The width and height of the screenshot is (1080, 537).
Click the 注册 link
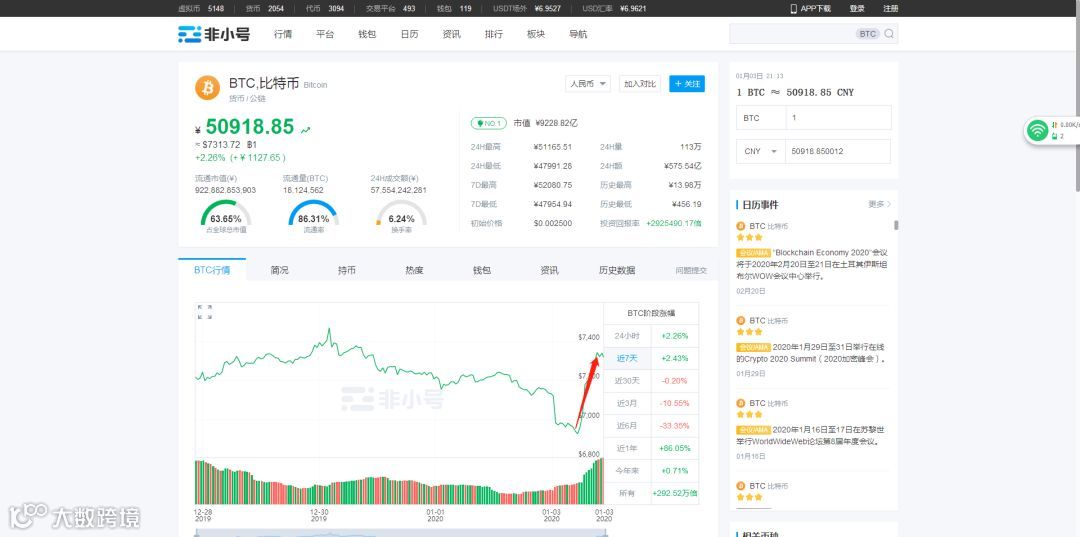tap(891, 8)
